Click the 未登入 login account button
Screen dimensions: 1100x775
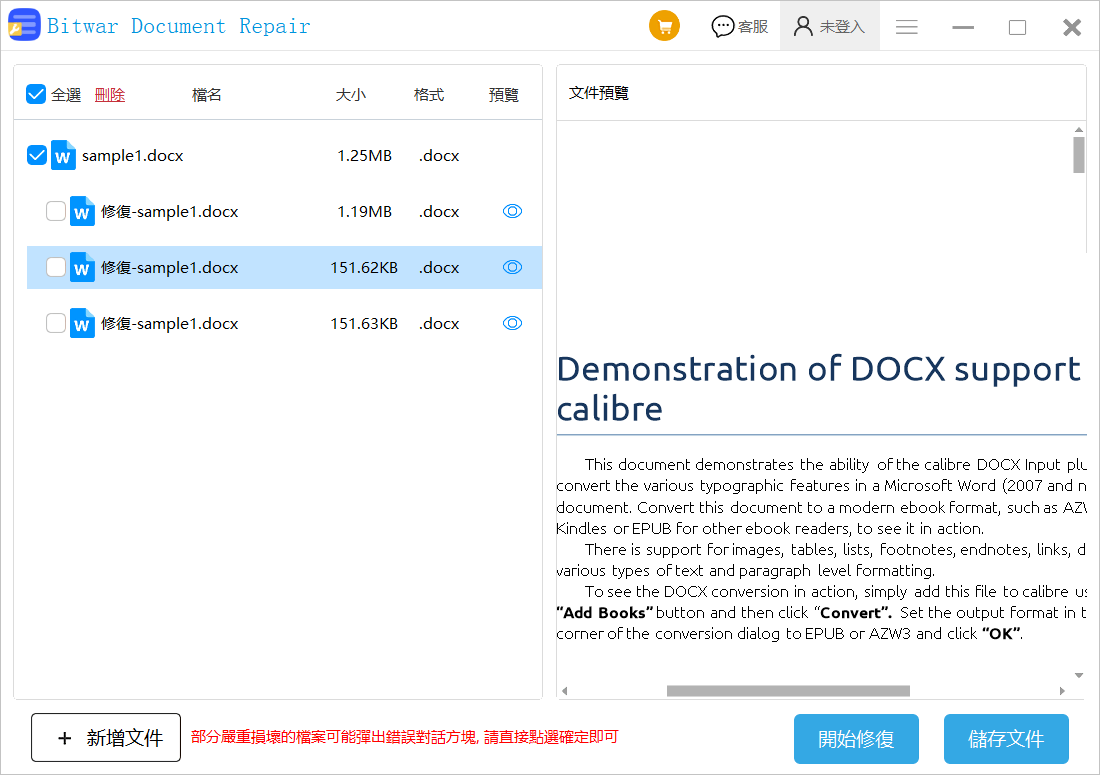[829, 27]
